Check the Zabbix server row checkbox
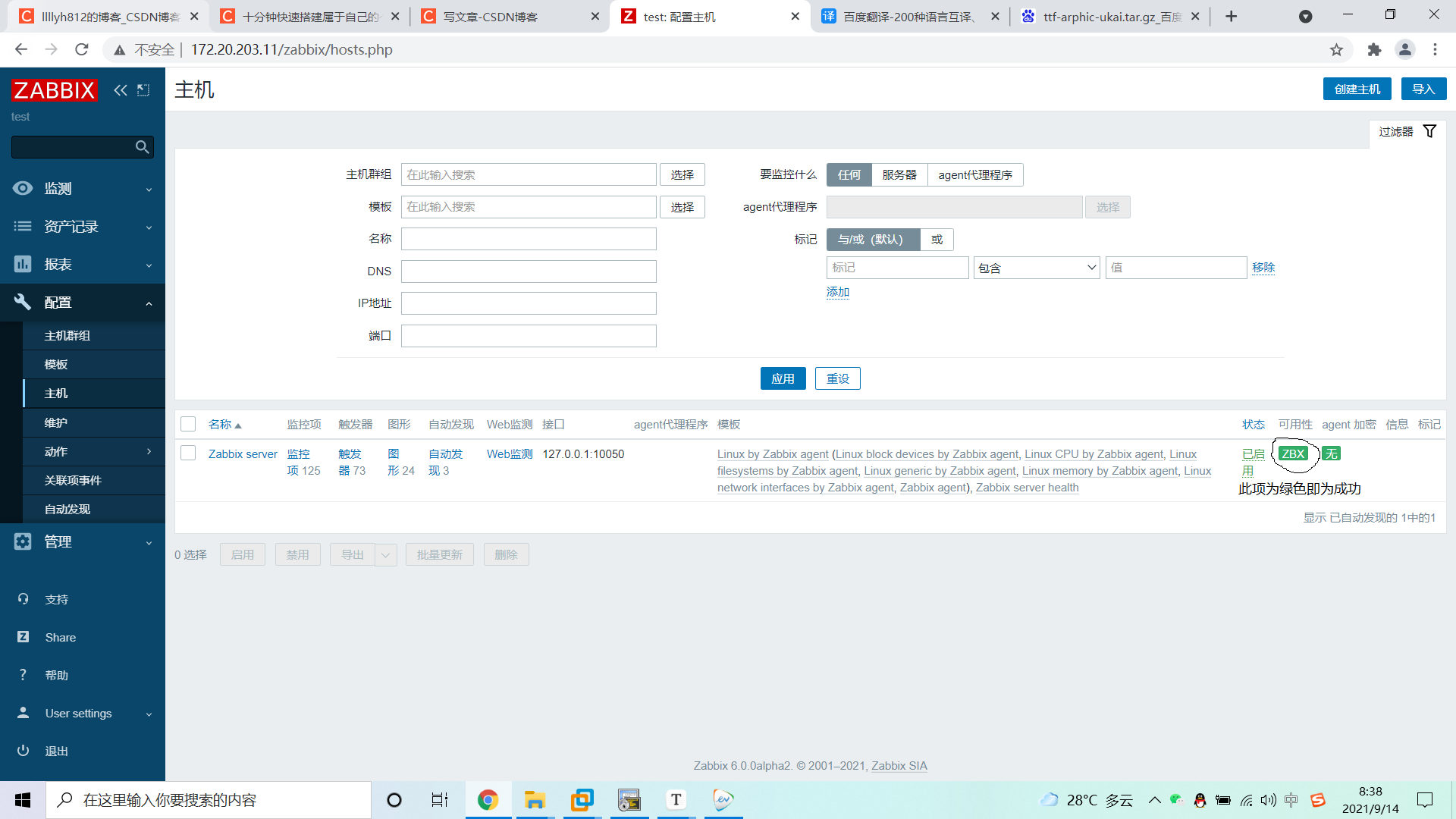 pos(188,453)
